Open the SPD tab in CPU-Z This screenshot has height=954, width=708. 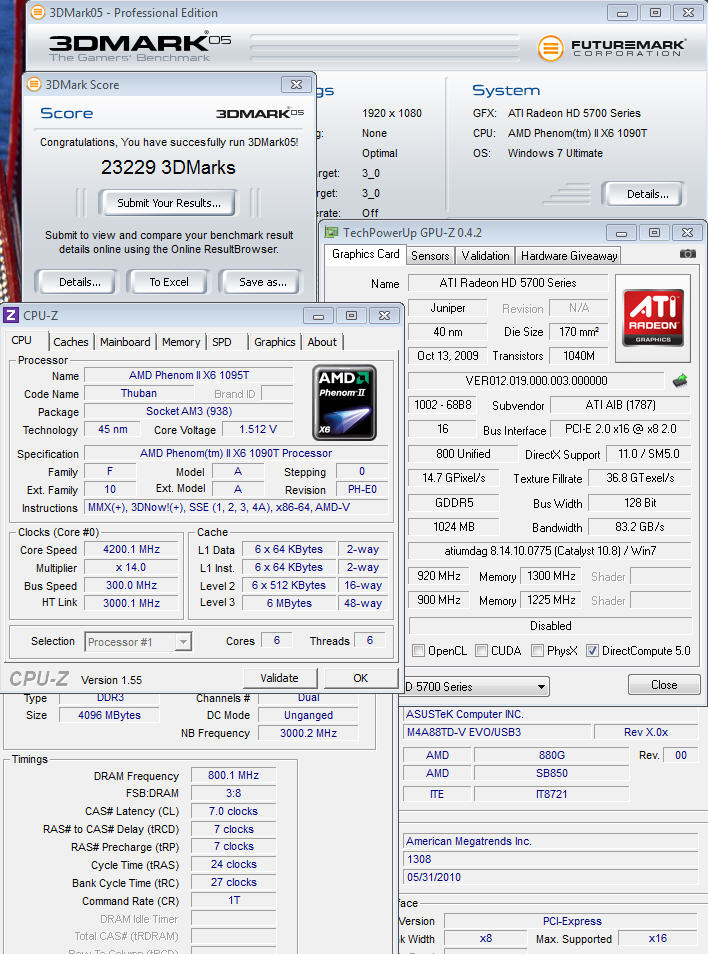click(221, 342)
